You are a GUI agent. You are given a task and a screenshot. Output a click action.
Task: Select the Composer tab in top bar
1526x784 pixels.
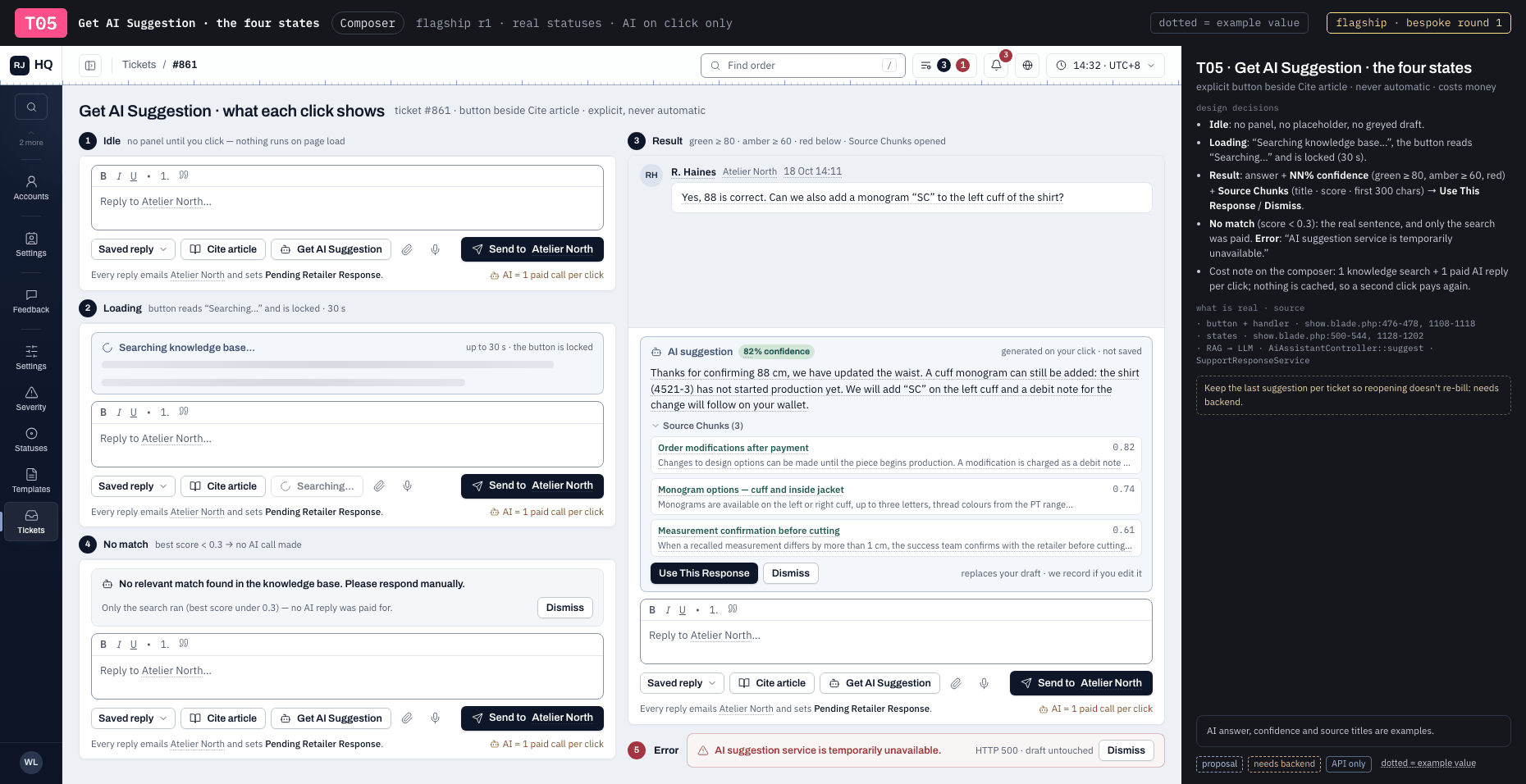tap(368, 23)
